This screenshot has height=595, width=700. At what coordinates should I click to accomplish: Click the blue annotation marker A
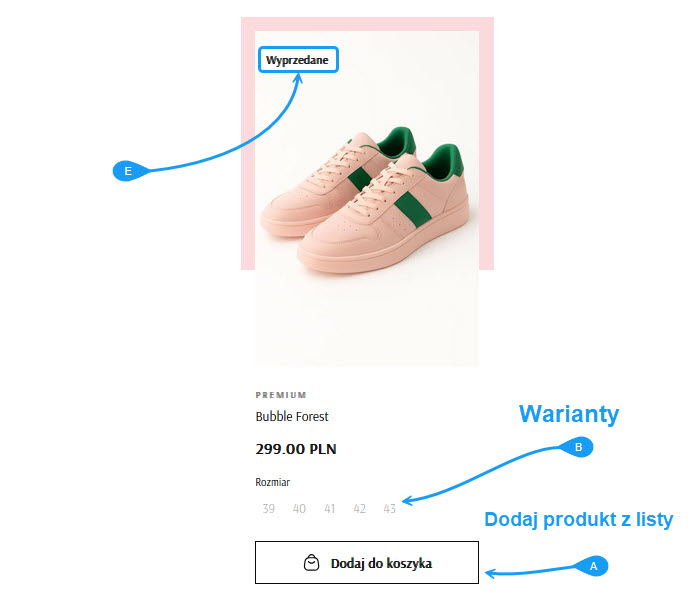[593, 565]
